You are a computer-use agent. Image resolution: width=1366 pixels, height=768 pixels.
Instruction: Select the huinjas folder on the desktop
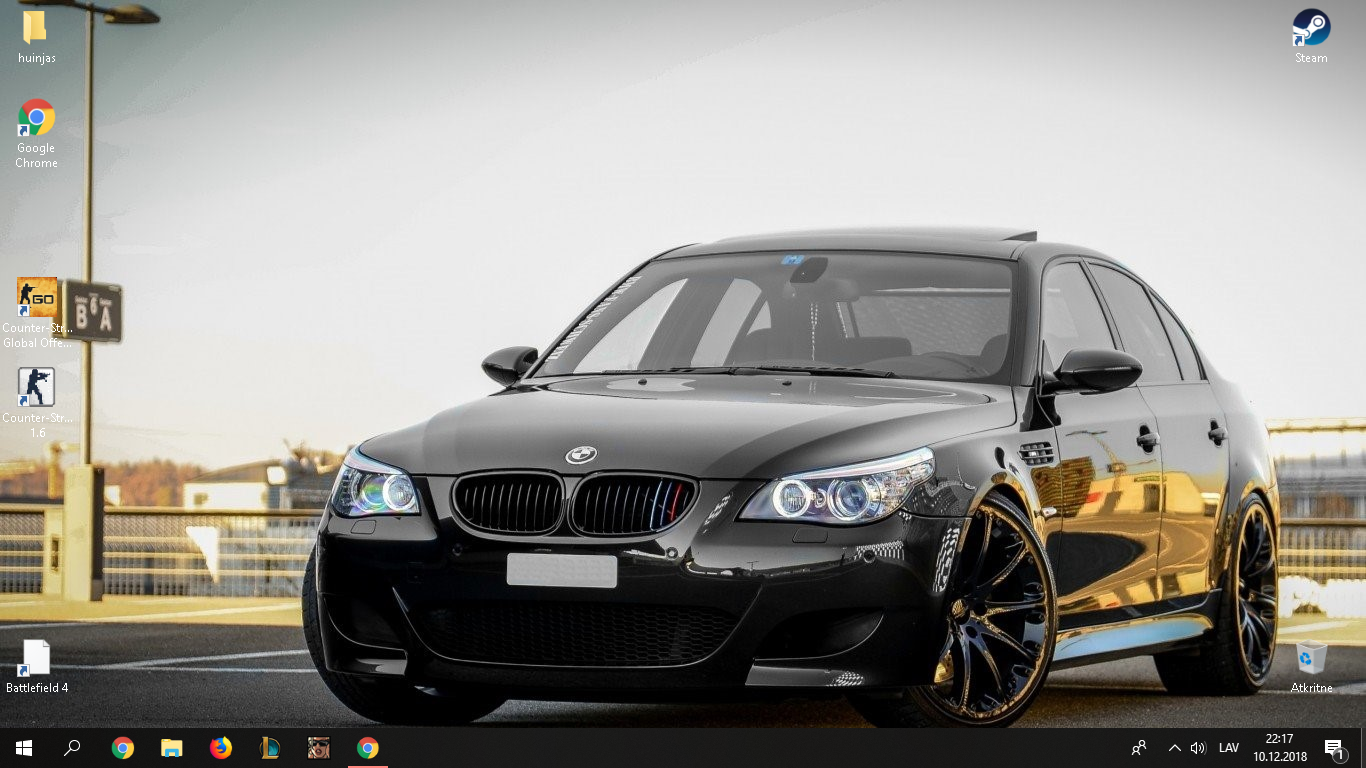[x=36, y=37]
